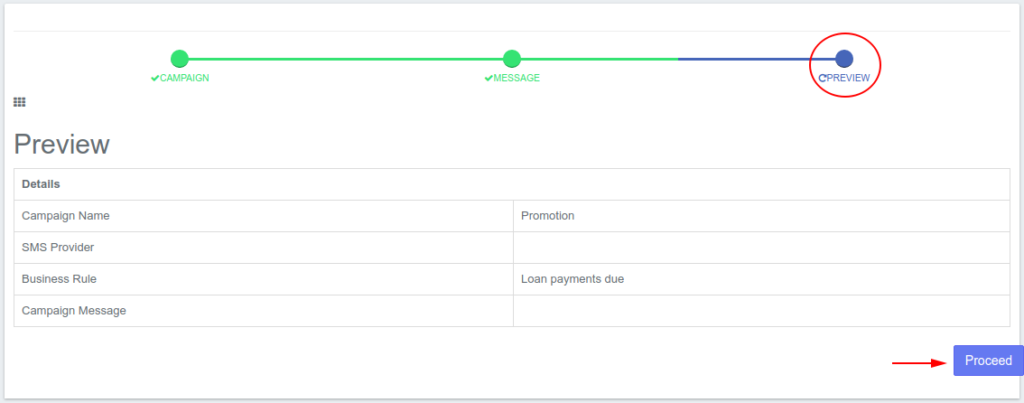The width and height of the screenshot is (1024, 403).
Task: Open the grid menu icon above Preview
Action: (x=20, y=102)
